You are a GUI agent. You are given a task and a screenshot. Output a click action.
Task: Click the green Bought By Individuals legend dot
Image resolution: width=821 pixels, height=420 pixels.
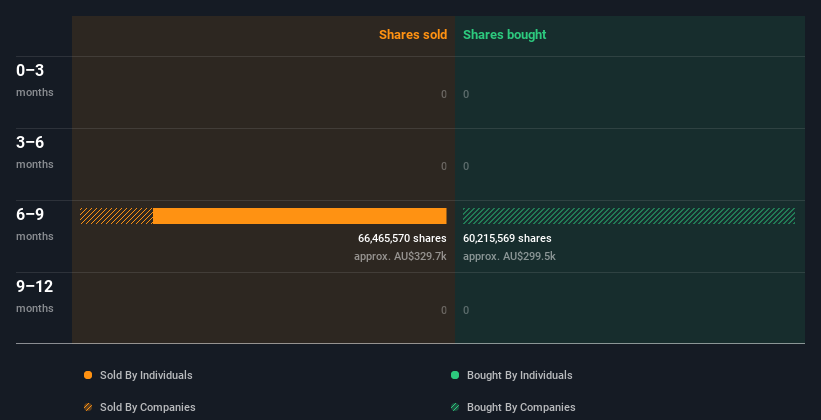pos(455,375)
